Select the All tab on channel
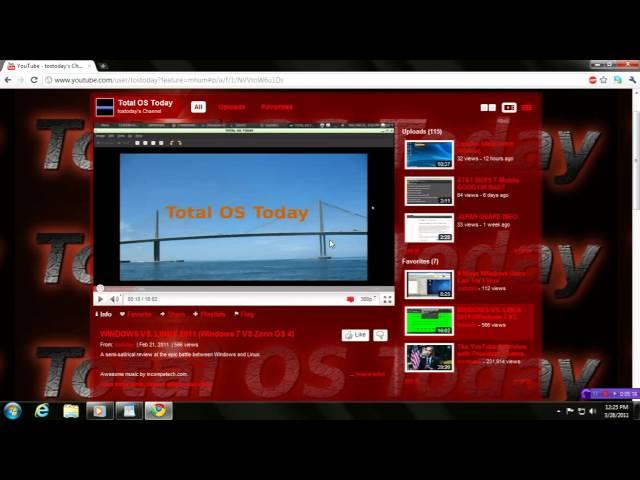 tap(198, 107)
